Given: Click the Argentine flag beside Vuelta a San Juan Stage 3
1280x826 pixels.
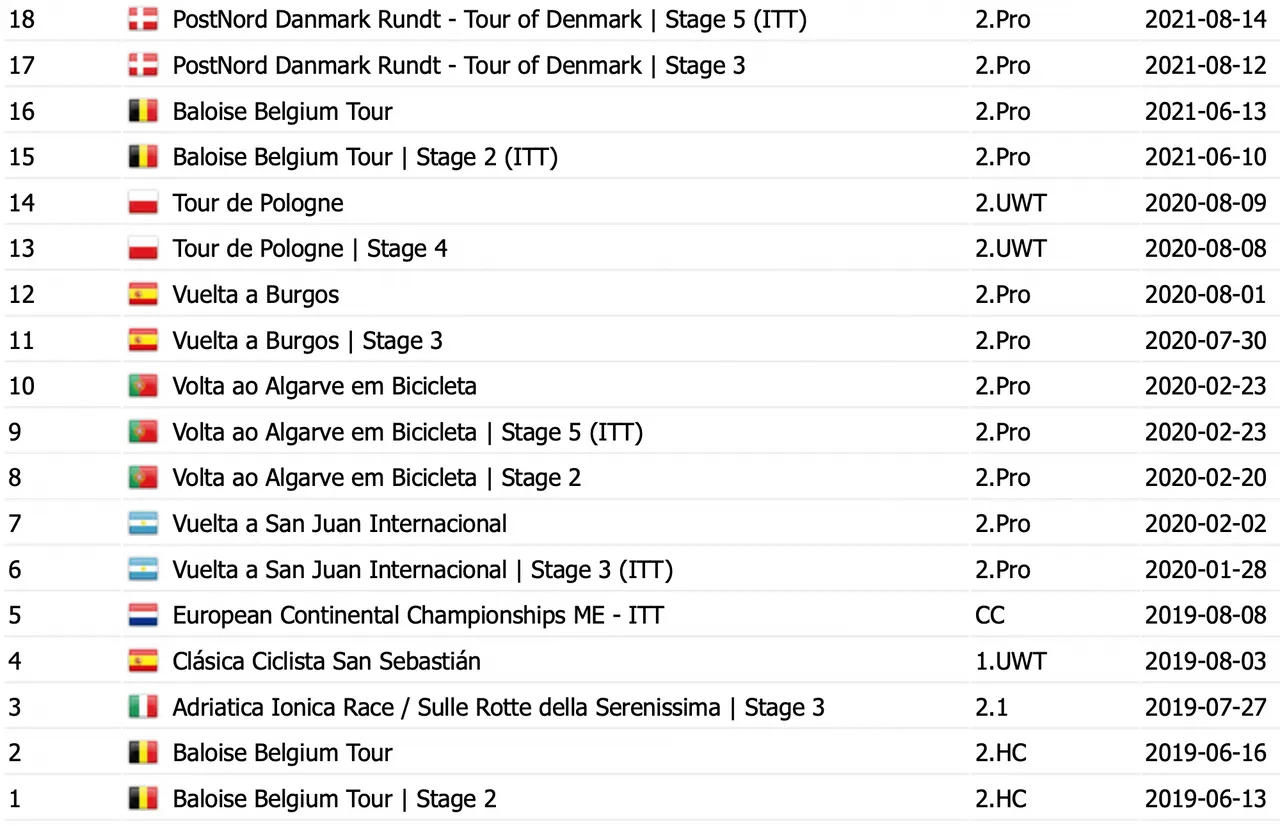Looking at the screenshot, I should point(143,570).
